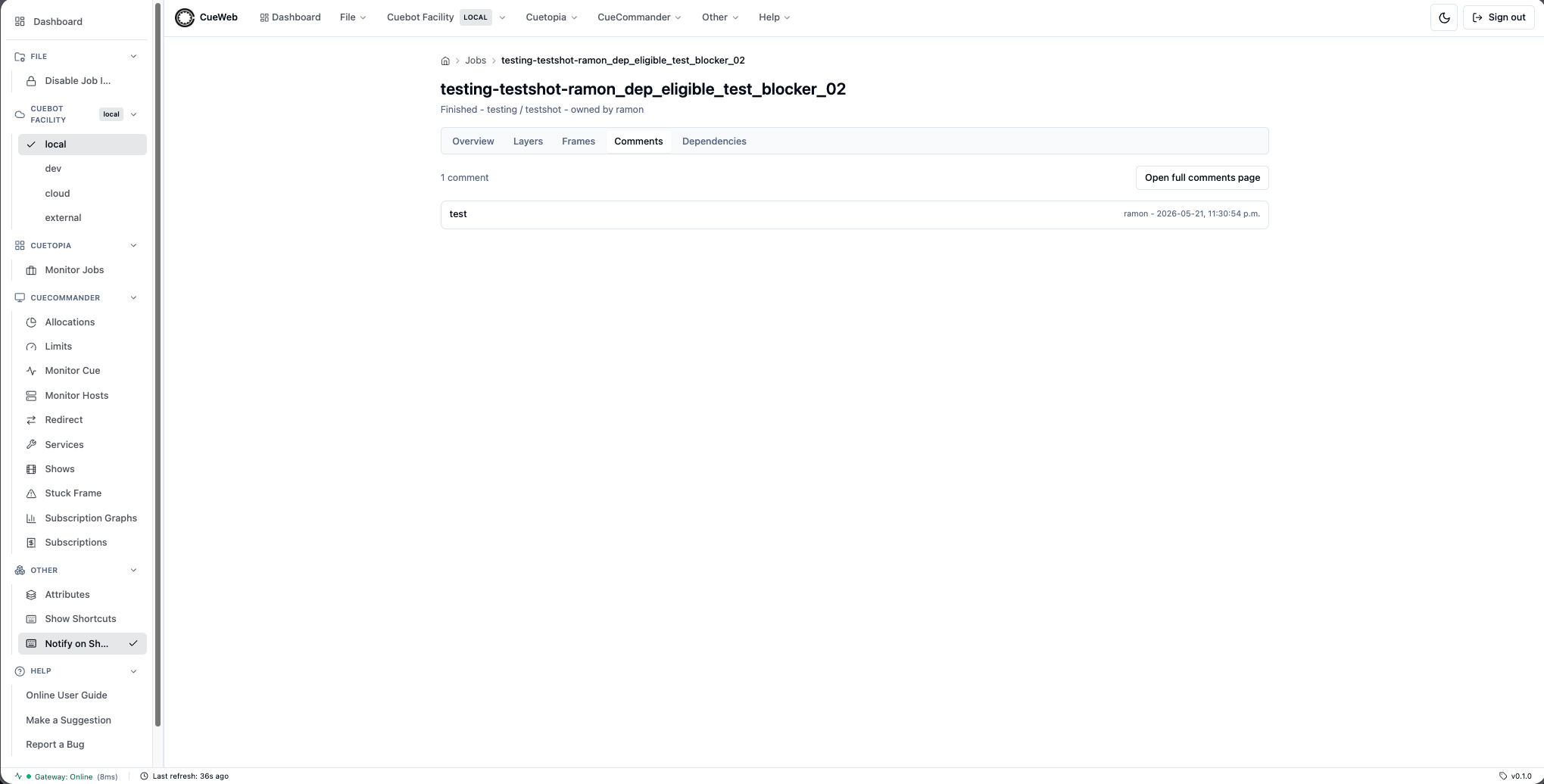The width and height of the screenshot is (1544, 784).
Task: Click the Monitor Jobs briefcase icon
Action: click(31, 270)
